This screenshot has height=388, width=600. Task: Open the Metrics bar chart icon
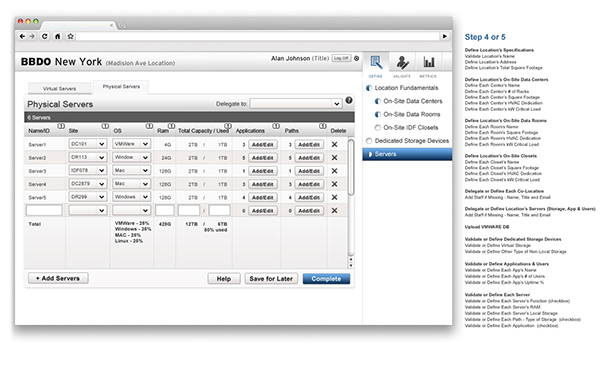pos(429,62)
